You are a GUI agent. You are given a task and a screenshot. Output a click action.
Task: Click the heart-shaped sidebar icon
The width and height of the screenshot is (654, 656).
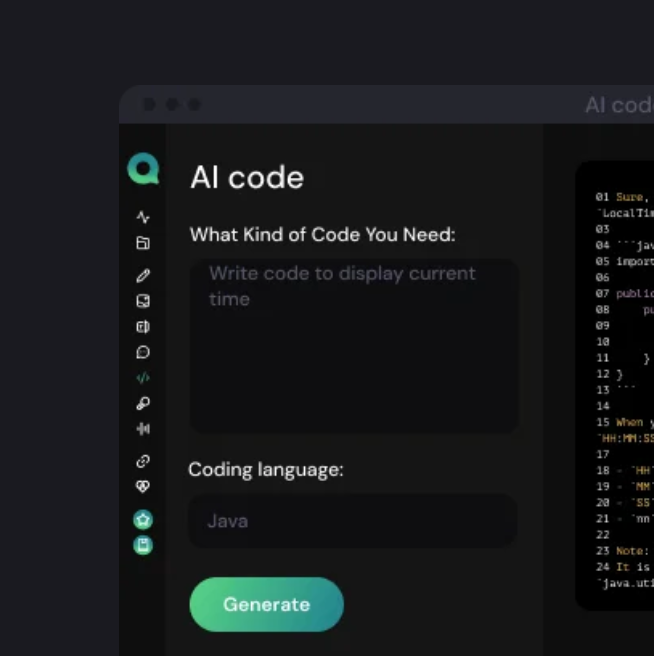point(143,487)
